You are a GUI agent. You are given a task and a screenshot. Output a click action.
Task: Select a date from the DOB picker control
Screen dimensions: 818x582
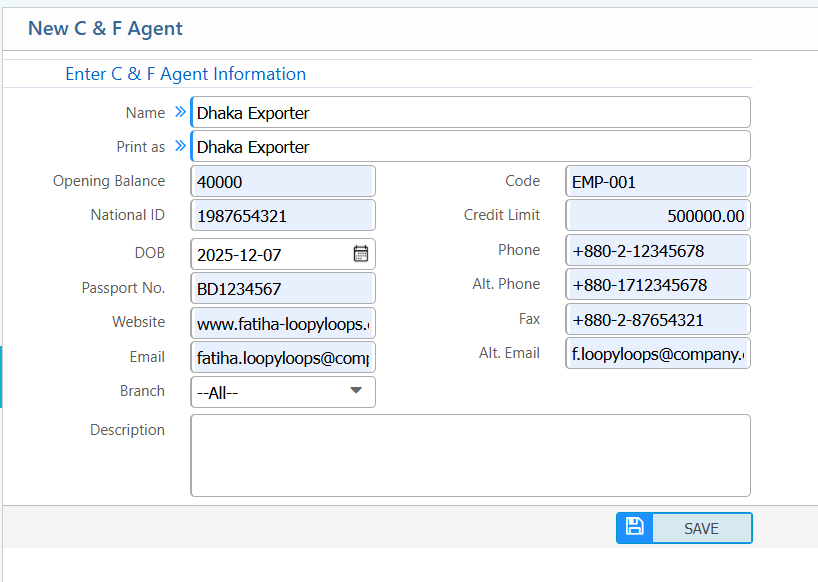coord(360,254)
